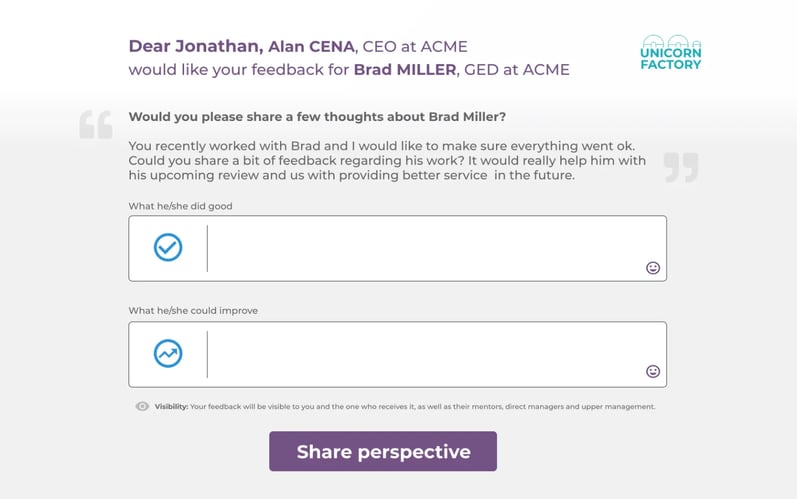Click the Visibility notice text
The width and height of the screenshot is (797, 499).
click(x=405, y=407)
